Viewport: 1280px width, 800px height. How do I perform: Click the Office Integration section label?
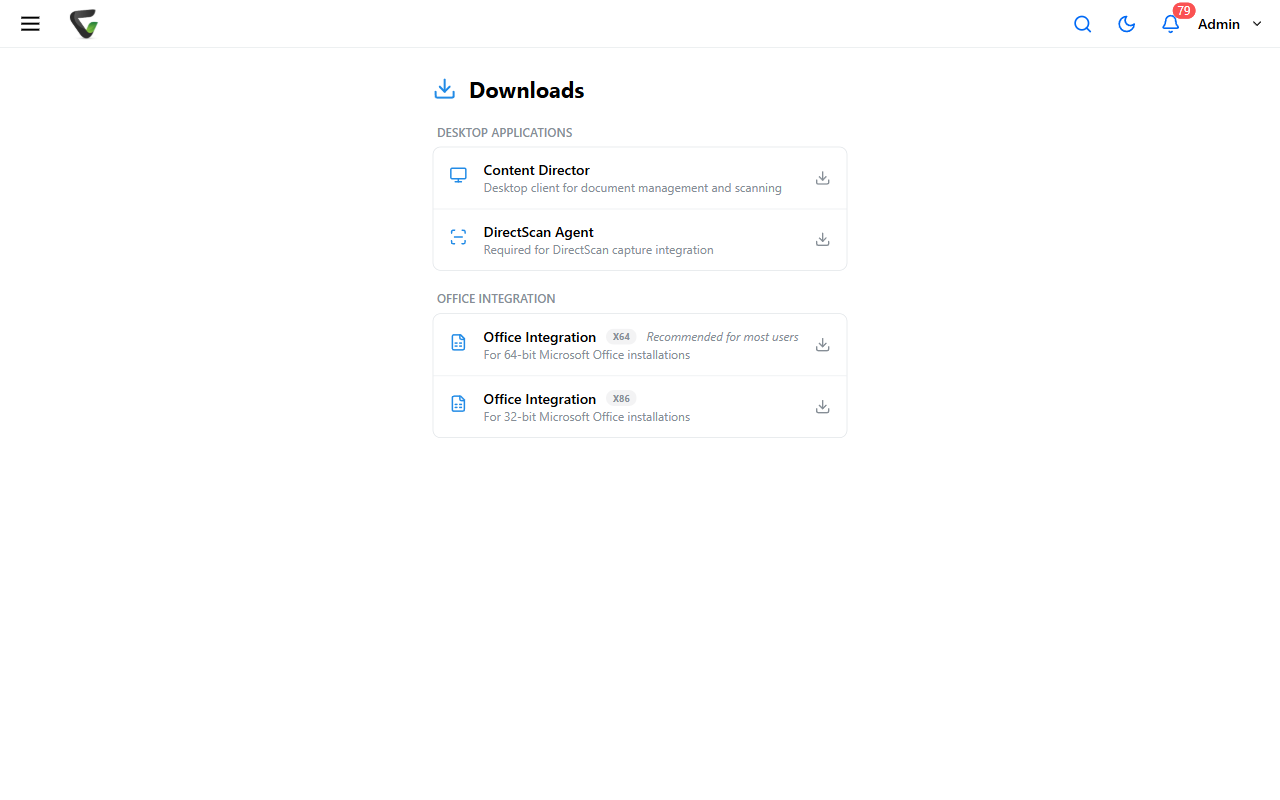[x=496, y=299]
